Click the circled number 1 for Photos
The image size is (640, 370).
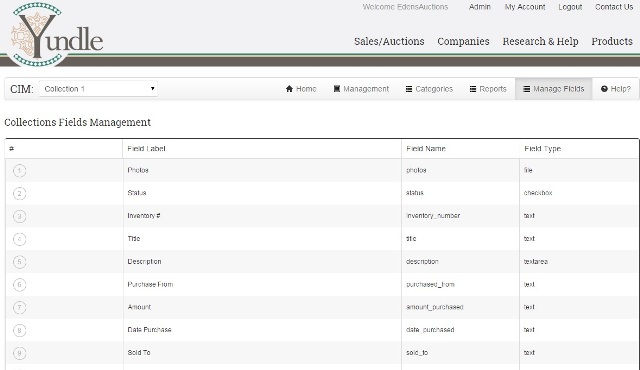coord(20,171)
